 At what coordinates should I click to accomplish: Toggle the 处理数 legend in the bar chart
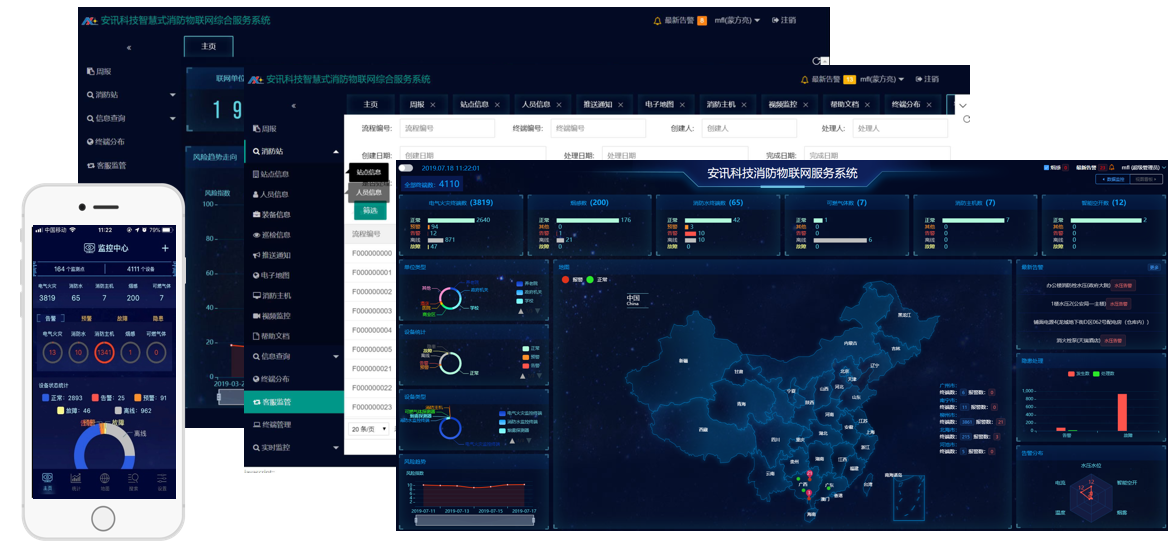pyautogui.click(x=1105, y=373)
